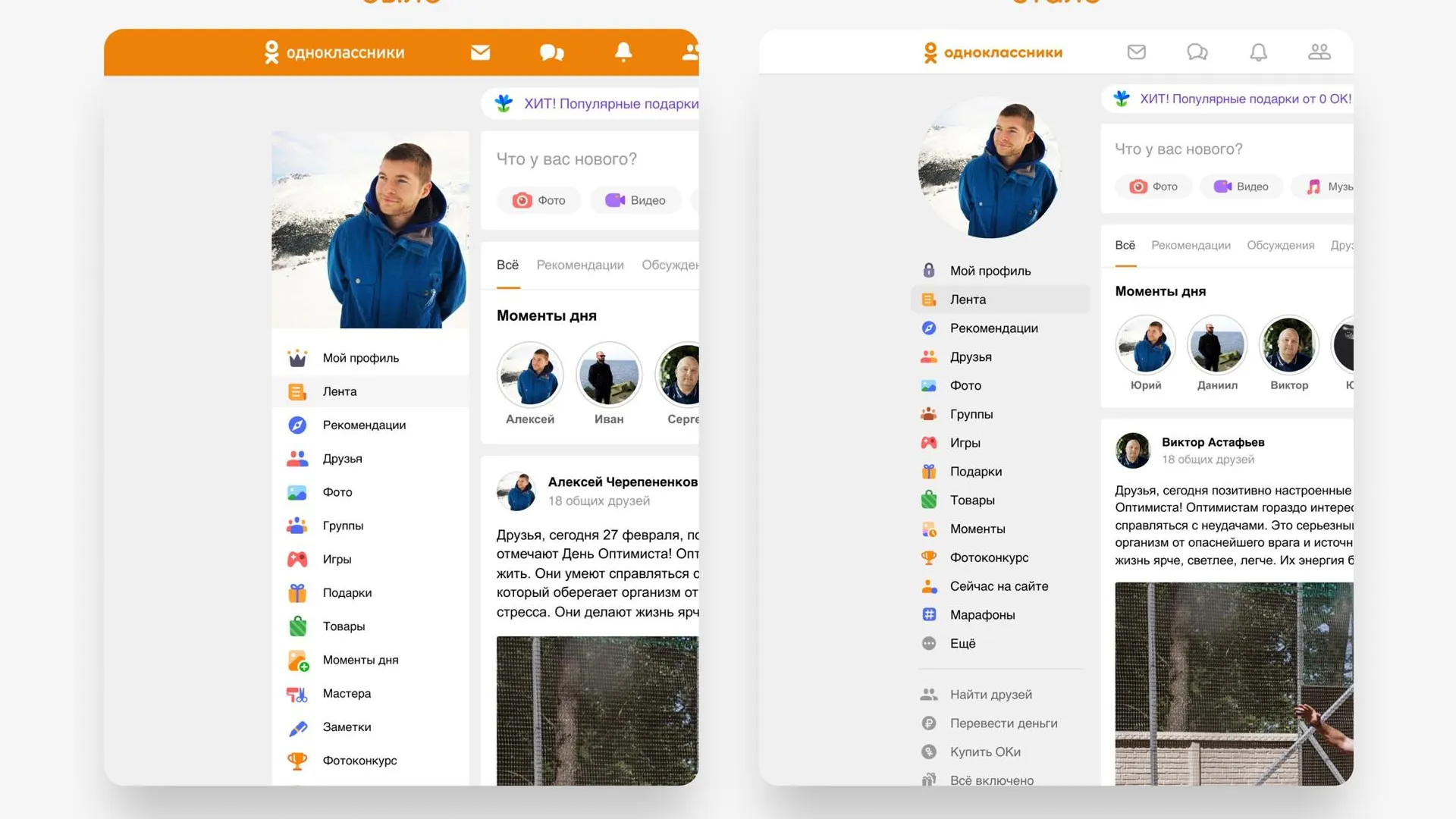Screen dimensions: 1456x819
Task: Click discussions bubble icon in the white header
Action: point(1197,52)
